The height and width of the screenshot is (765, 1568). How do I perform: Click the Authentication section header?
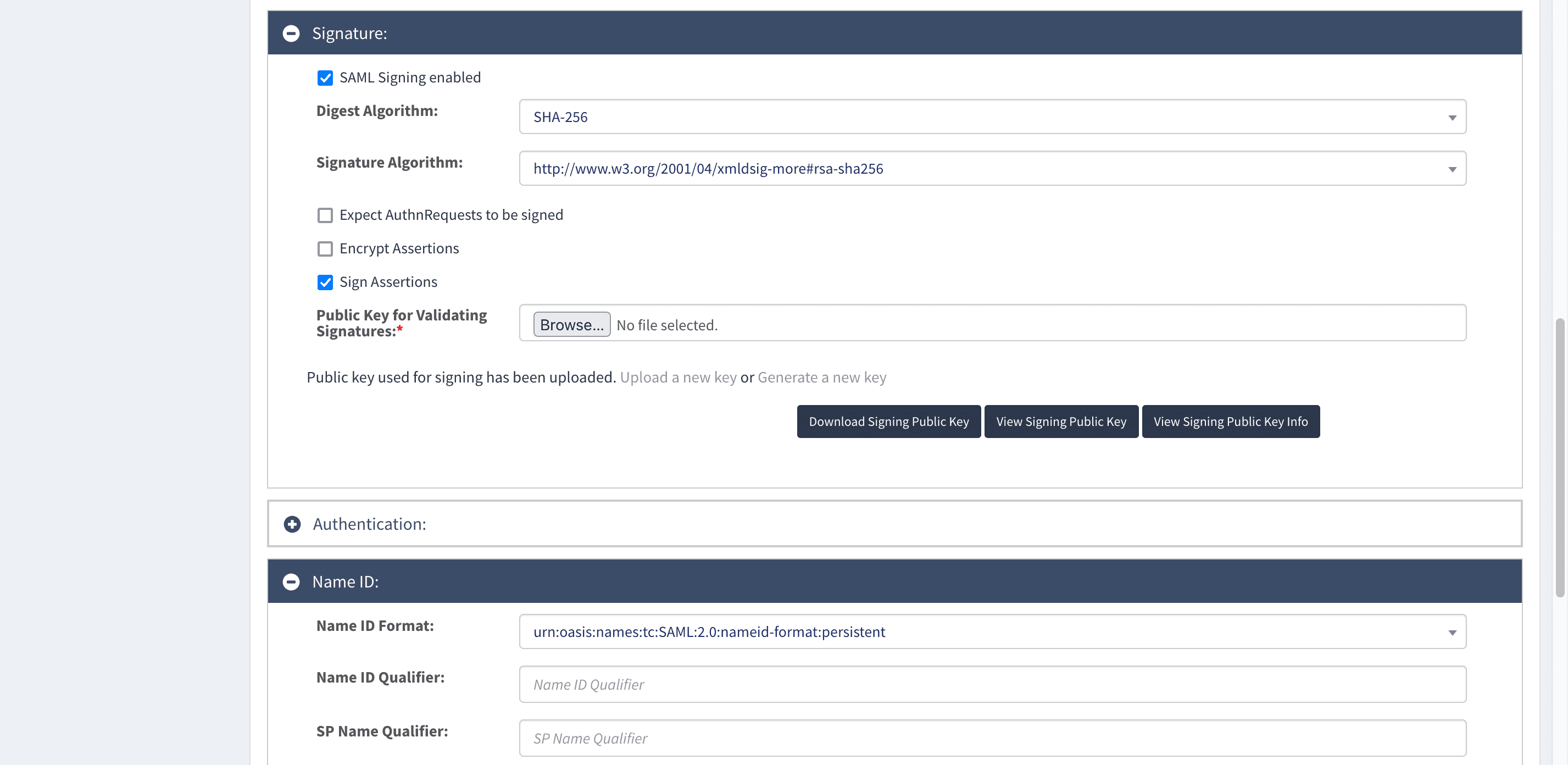point(895,524)
